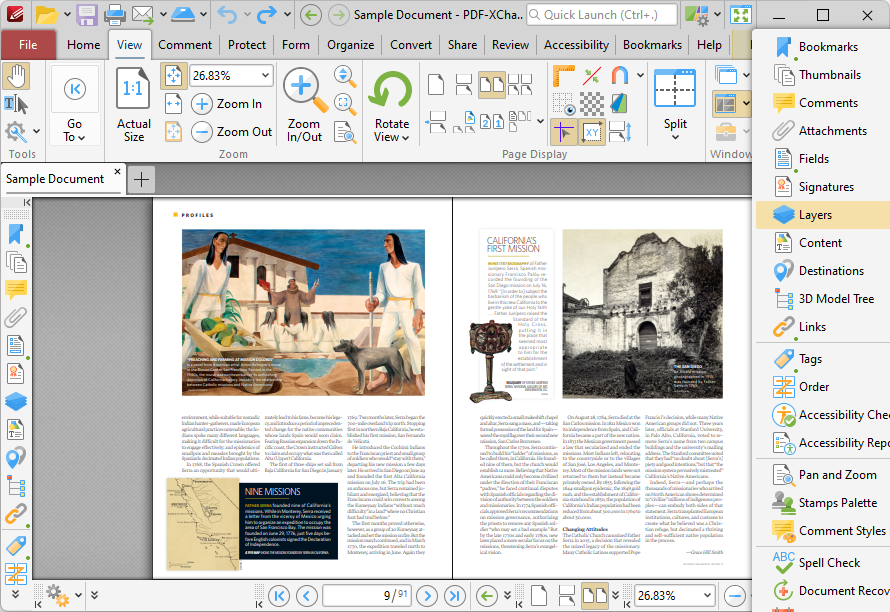This screenshot has width=890, height=612.
Task: Click Zoom In button
Action: pyautogui.click(x=228, y=104)
